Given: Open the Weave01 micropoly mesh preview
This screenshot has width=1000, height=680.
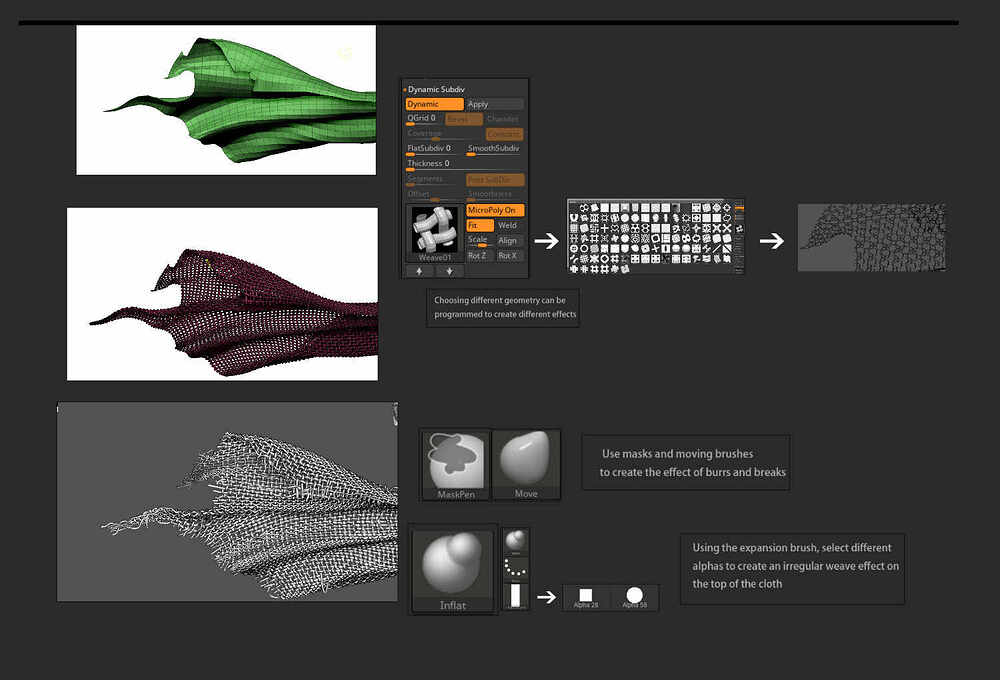Looking at the screenshot, I should (x=434, y=233).
